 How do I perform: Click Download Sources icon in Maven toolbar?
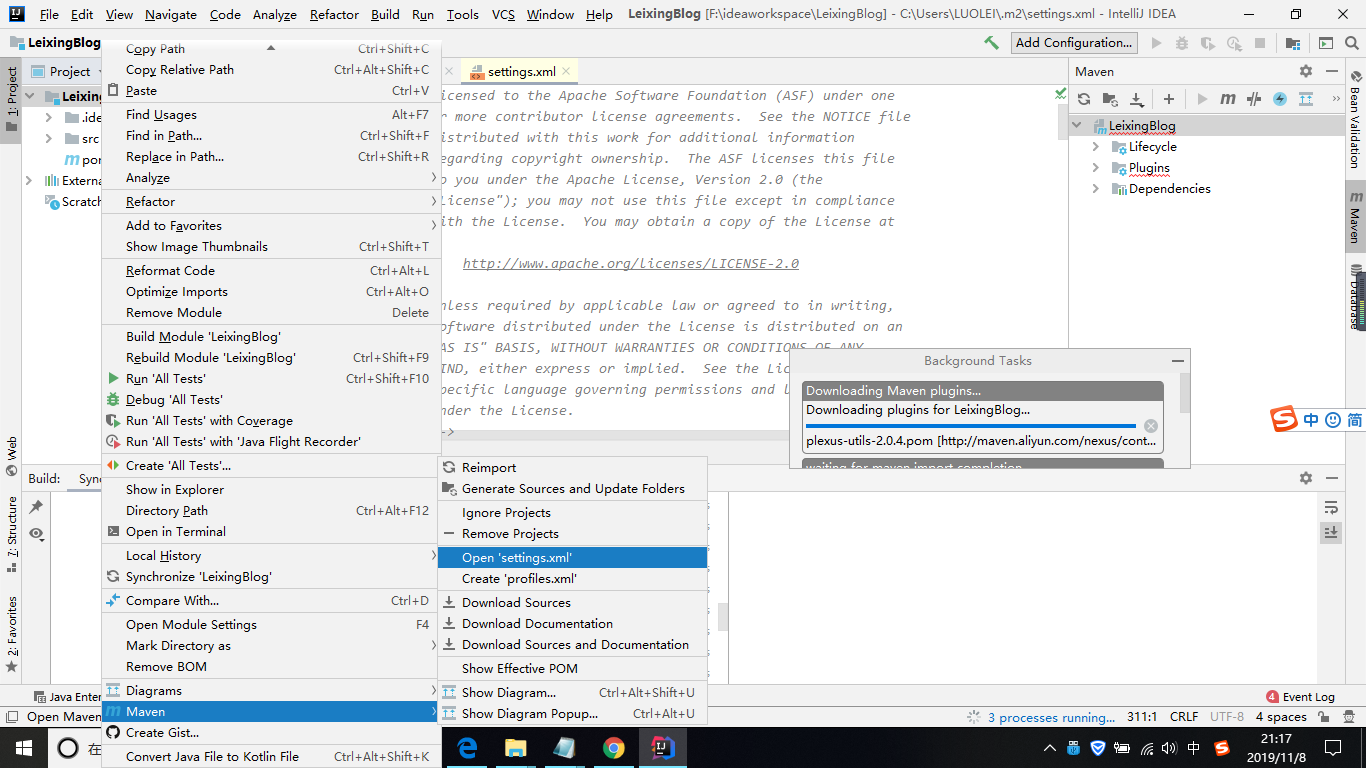tap(1137, 99)
